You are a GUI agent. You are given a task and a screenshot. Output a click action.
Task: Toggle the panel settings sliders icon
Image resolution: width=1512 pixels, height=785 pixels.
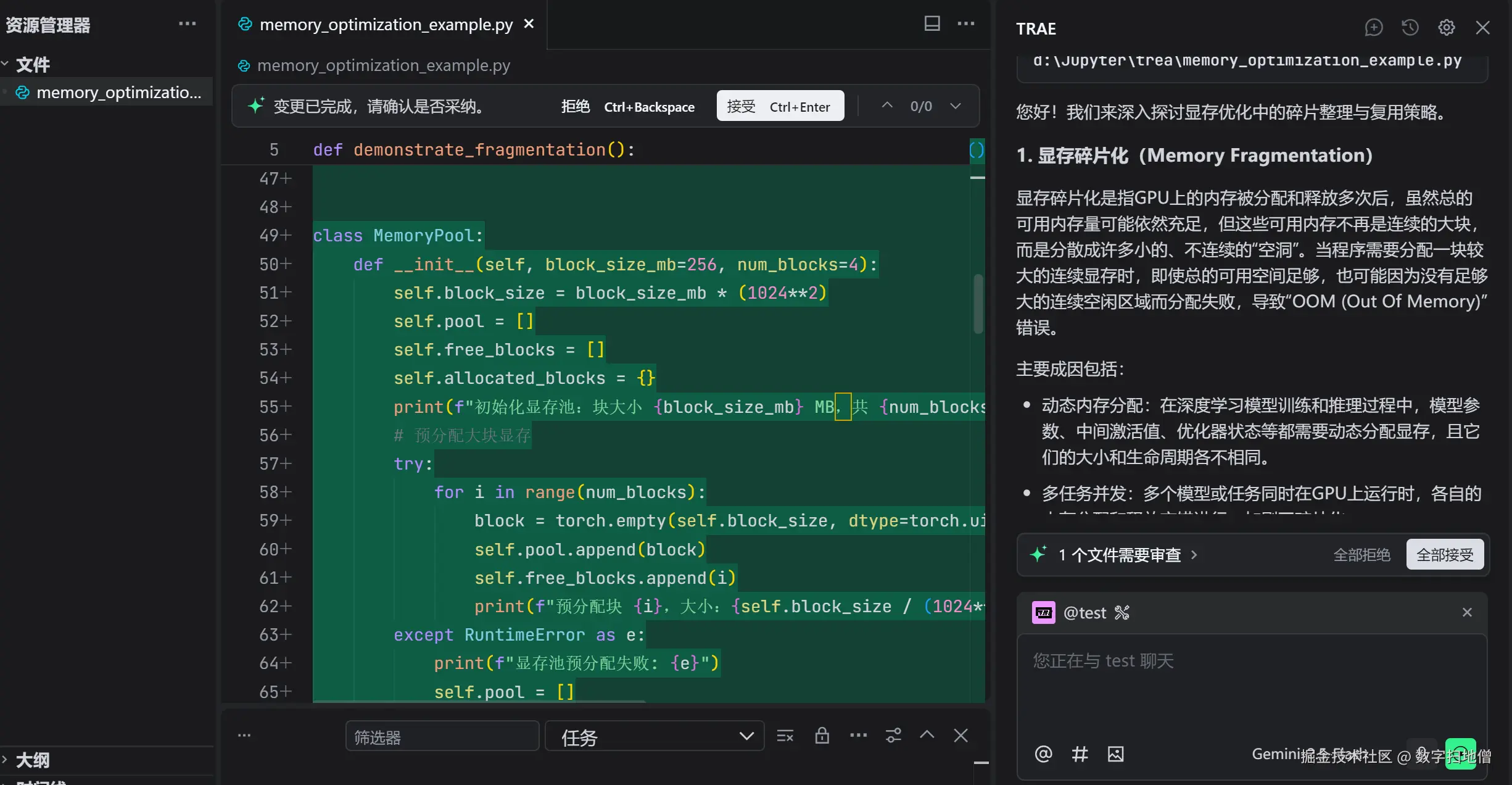[x=893, y=736]
